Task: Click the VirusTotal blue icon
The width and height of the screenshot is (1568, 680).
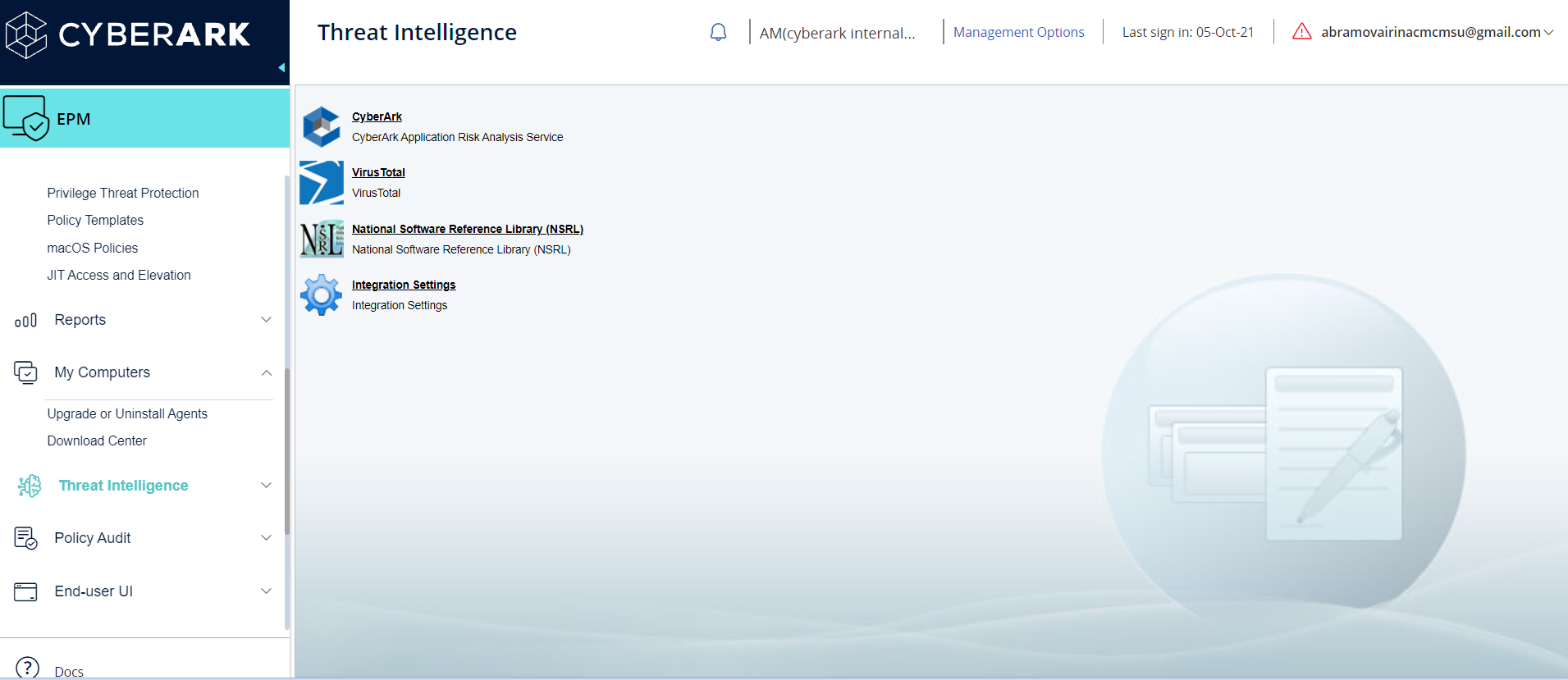Action: 322,183
